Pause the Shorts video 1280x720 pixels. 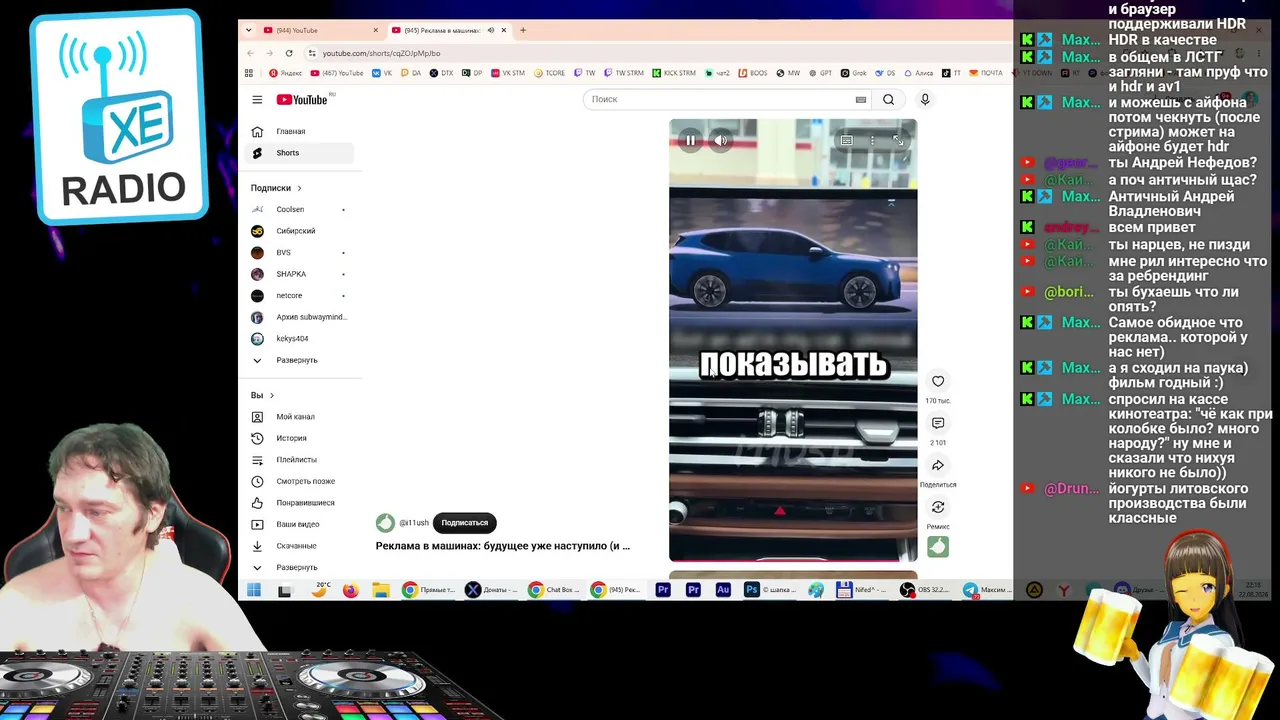[x=690, y=141]
